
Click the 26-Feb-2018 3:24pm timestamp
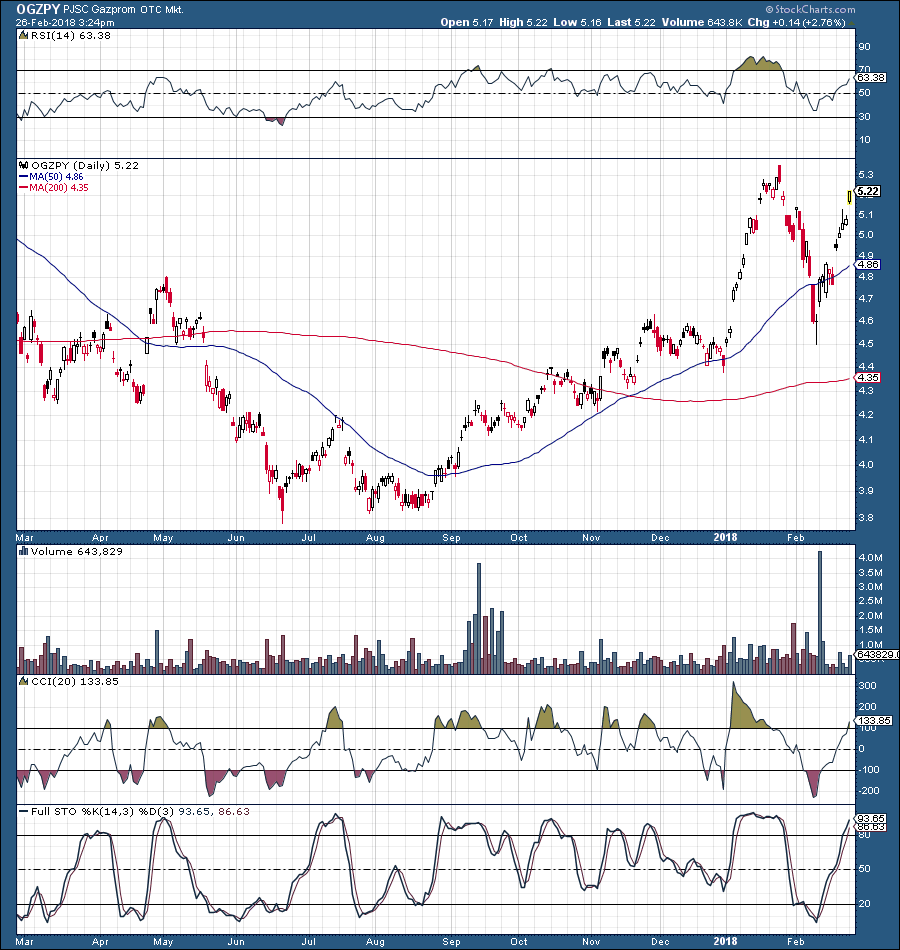coord(65,22)
